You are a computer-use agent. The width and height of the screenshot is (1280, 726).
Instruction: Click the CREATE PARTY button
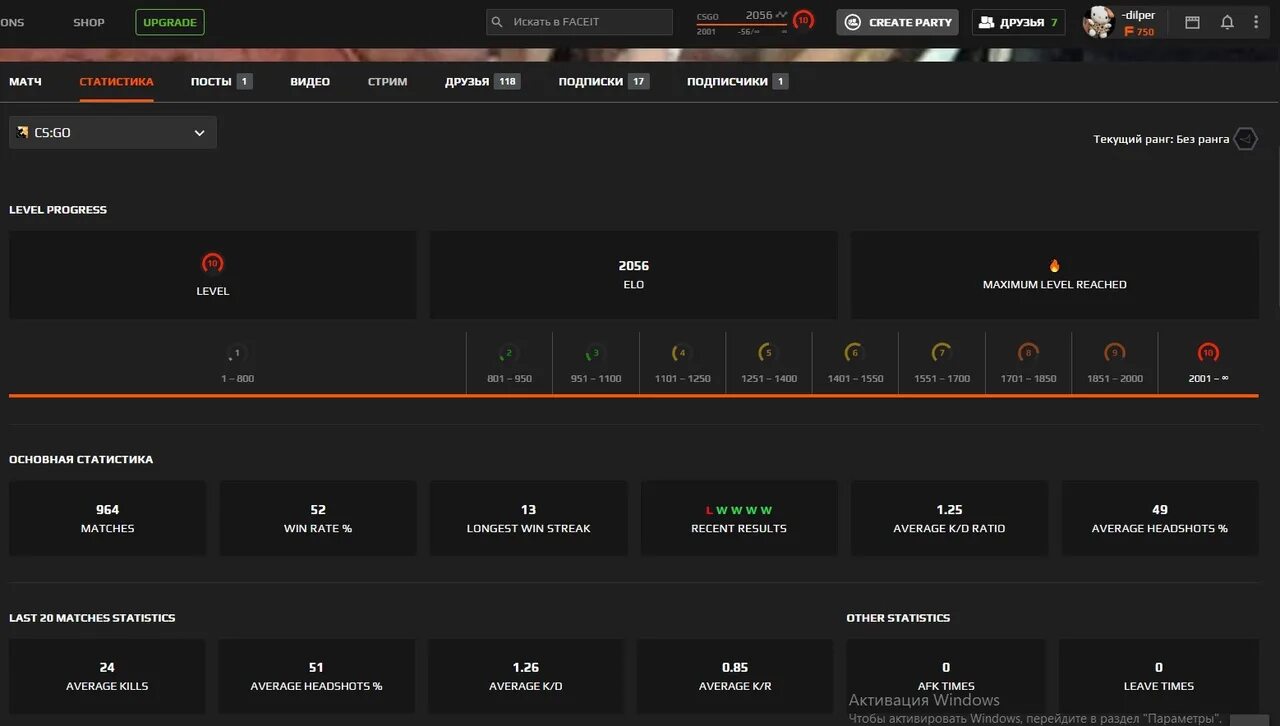[x=897, y=22]
